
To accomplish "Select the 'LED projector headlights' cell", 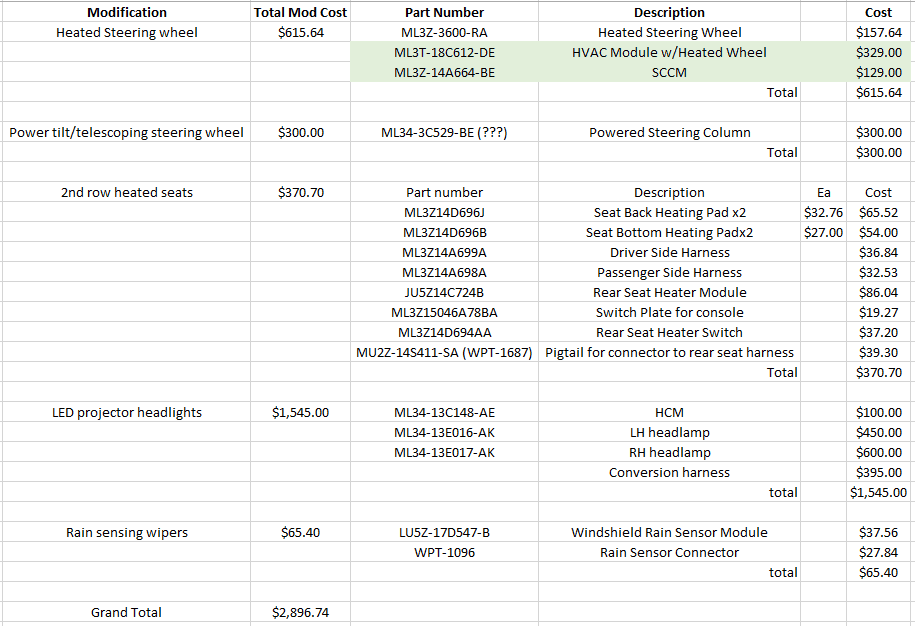I will click(x=127, y=412).
